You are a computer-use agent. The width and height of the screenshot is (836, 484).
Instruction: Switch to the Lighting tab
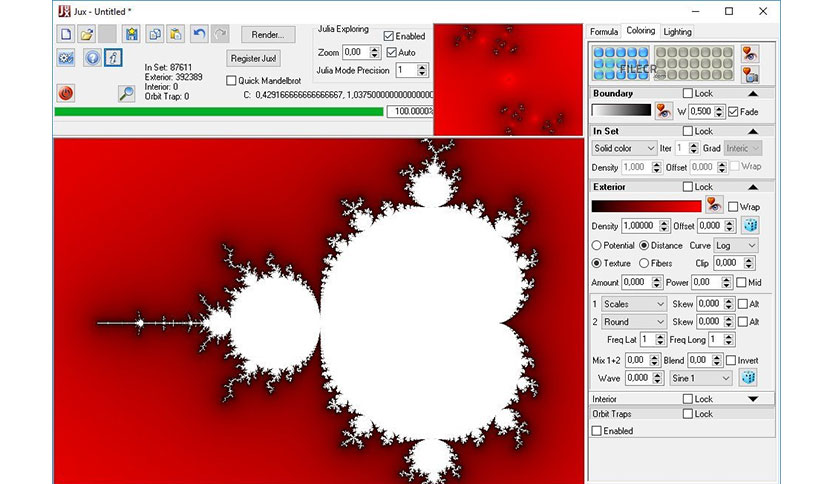point(677,32)
